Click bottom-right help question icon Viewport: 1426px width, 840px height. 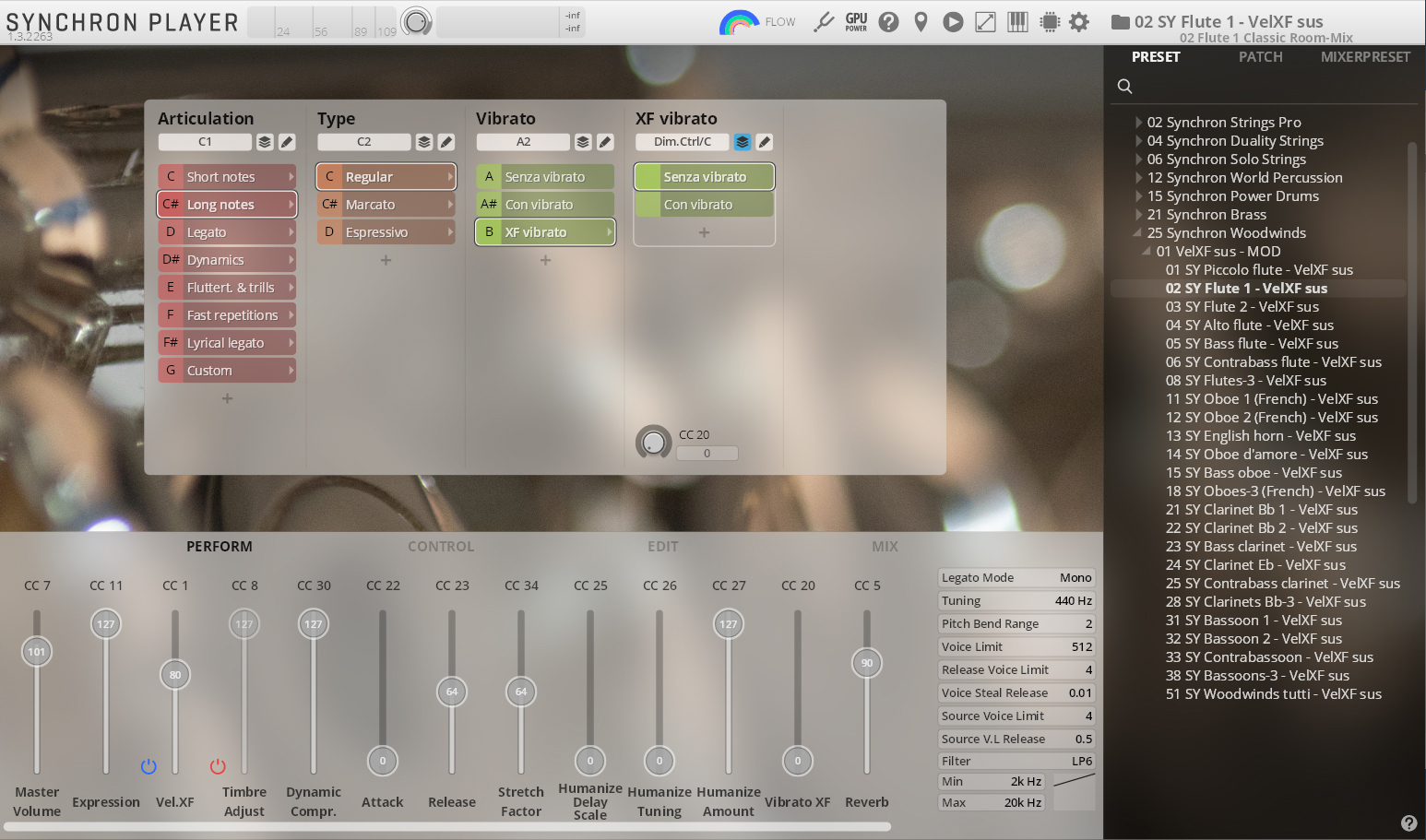click(1408, 823)
